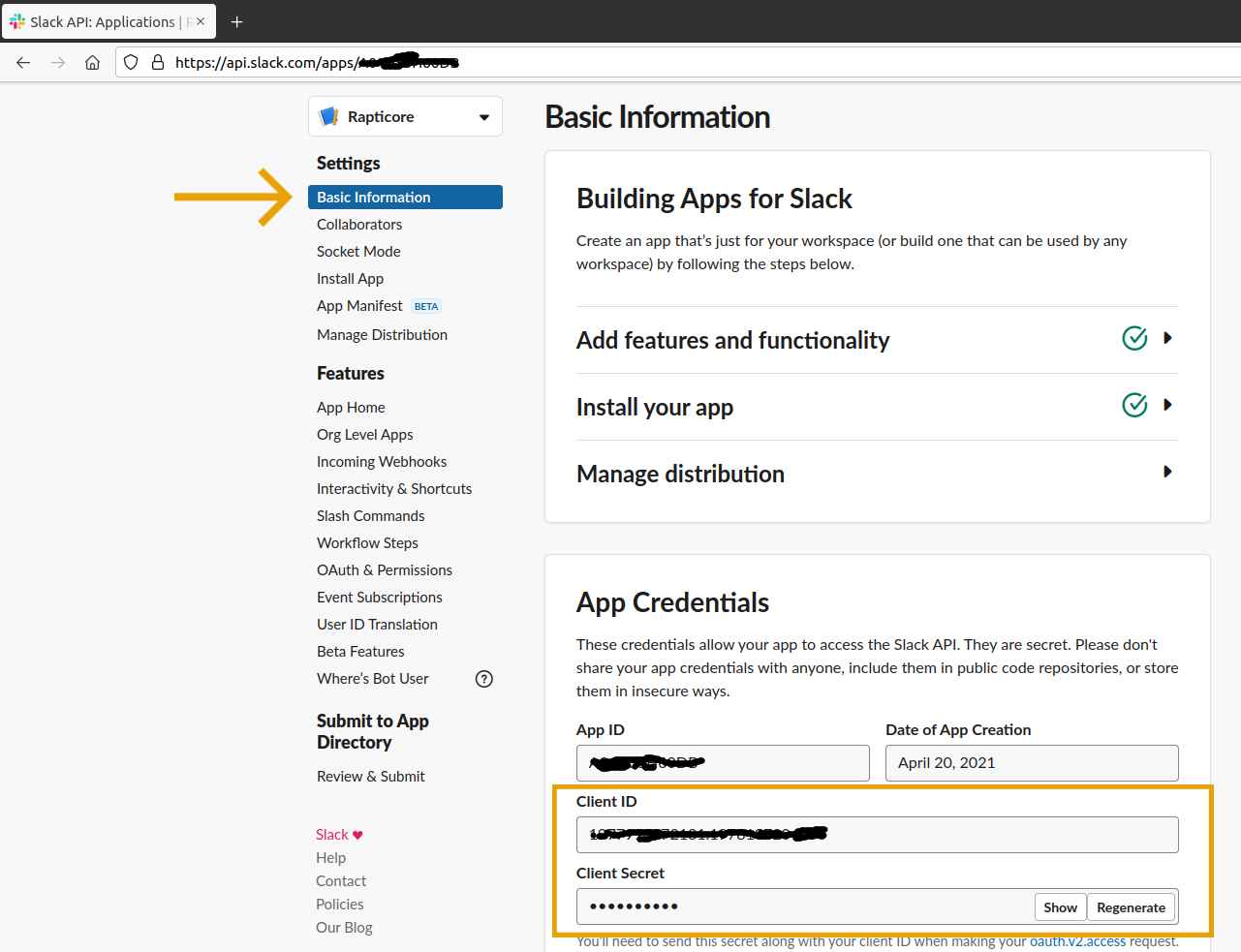1241x952 pixels.
Task: Click the Slack heart footer link
Action: click(339, 835)
